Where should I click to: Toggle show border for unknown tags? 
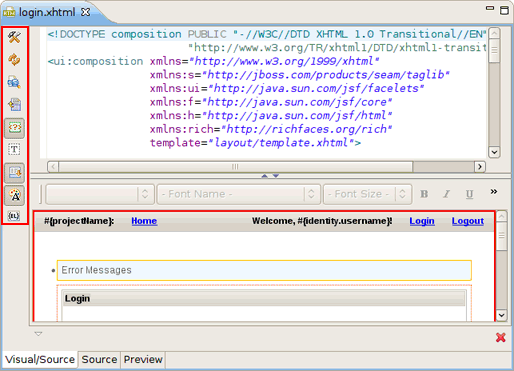coord(14,128)
